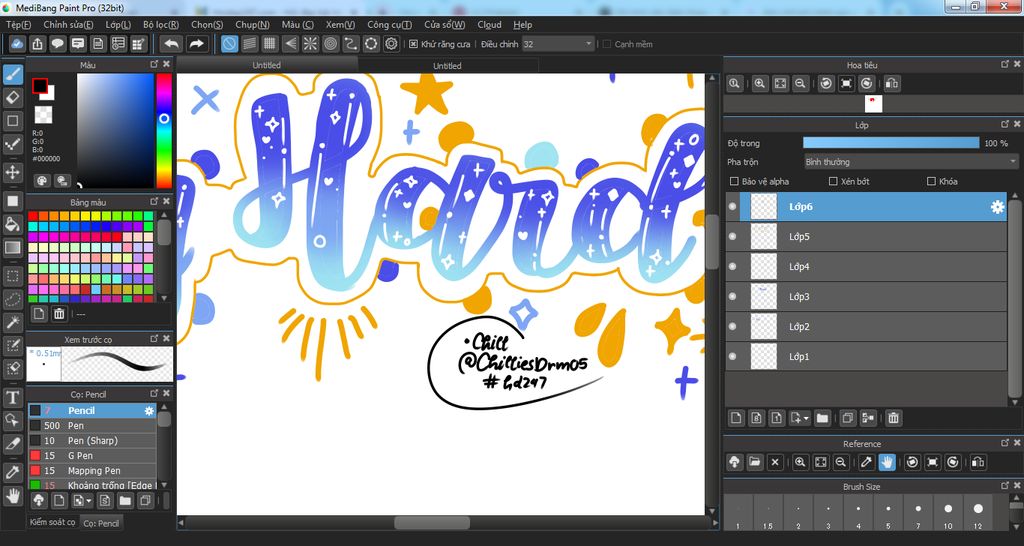Select the Brush tool in left toolbar
This screenshot has height=546, width=1024.
12,74
